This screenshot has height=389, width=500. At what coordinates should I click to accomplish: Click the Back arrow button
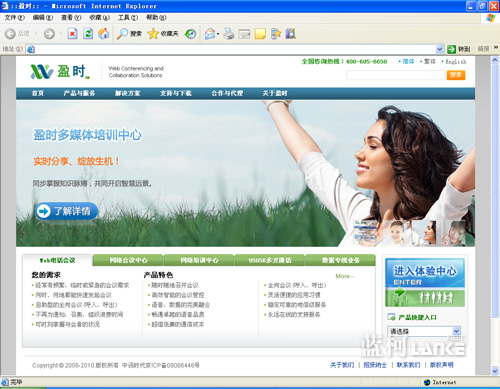click(x=10, y=33)
